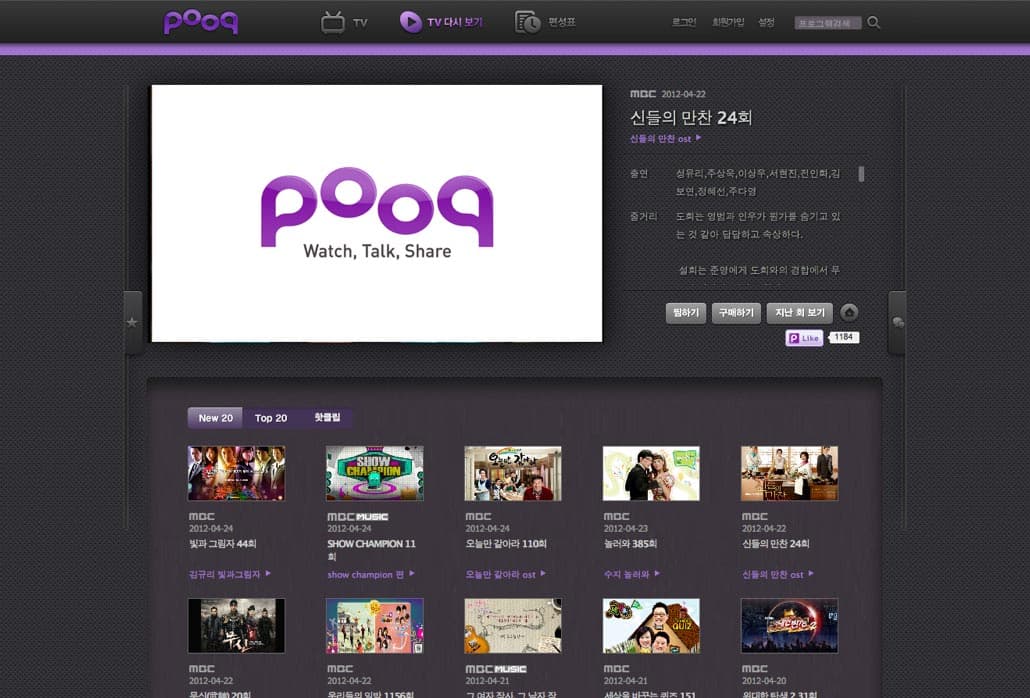The width and height of the screenshot is (1030, 698).
Task: Click the 놀러와 385회 title
Action: coord(630,544)
